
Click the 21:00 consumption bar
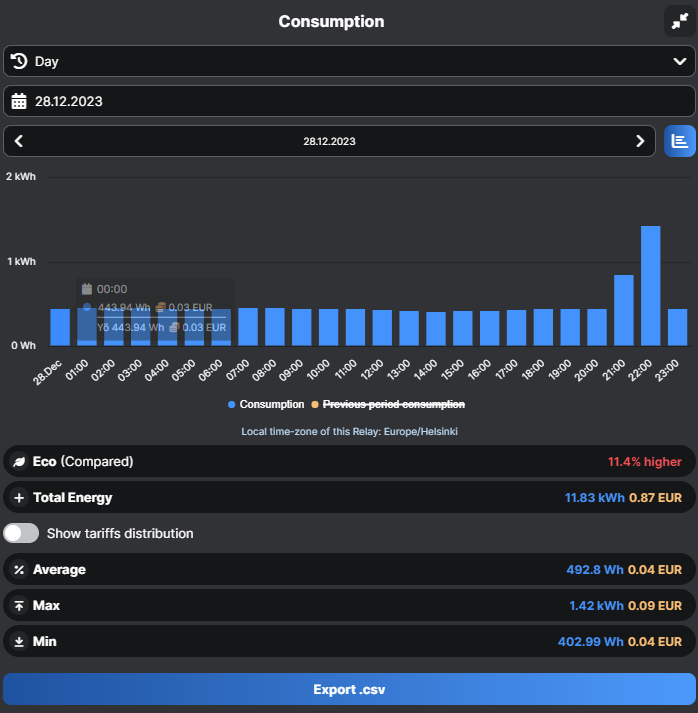(x=623, y=310)
